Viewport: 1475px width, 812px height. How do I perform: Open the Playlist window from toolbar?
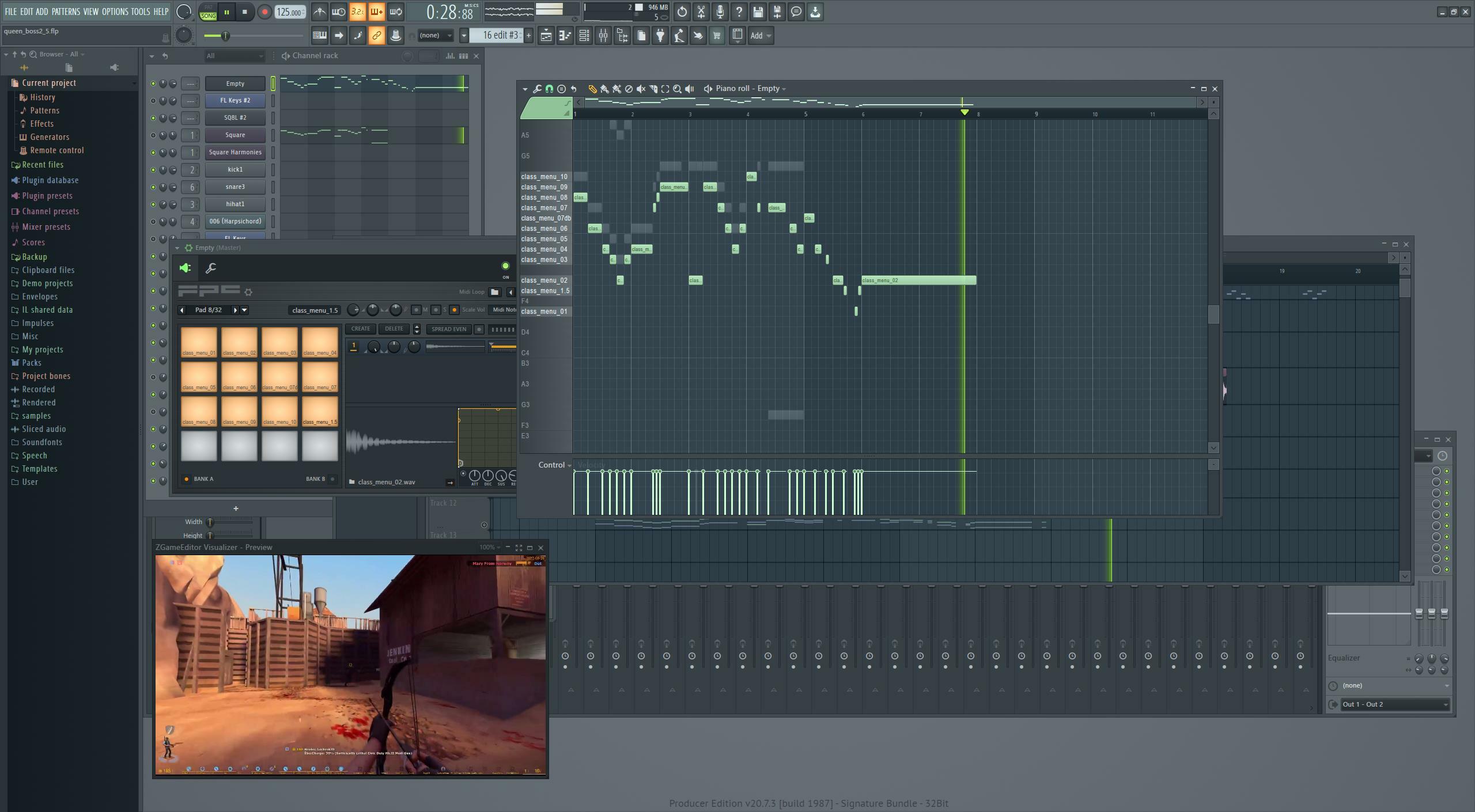[x=546, y=36]
